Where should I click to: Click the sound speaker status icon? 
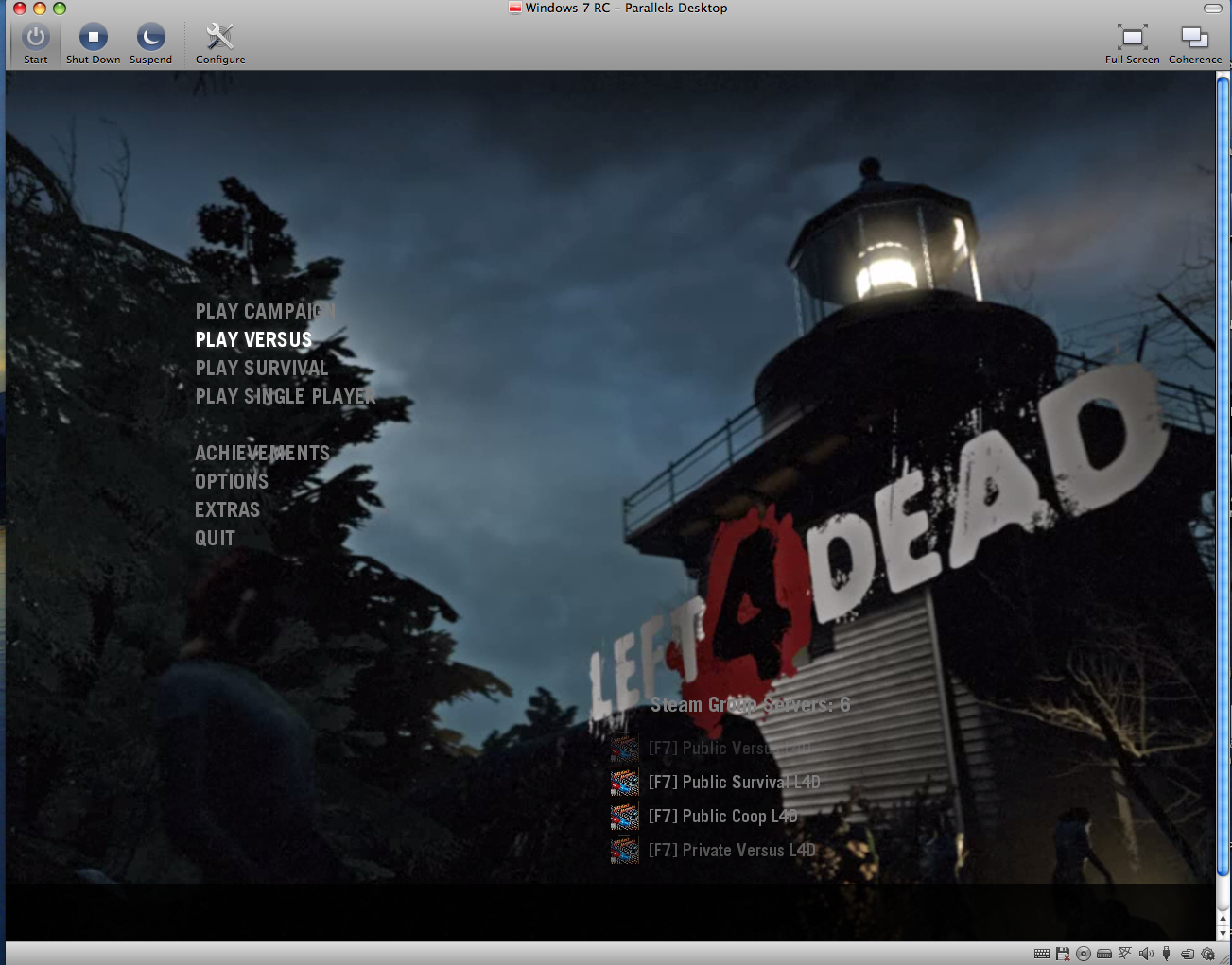1146,954
